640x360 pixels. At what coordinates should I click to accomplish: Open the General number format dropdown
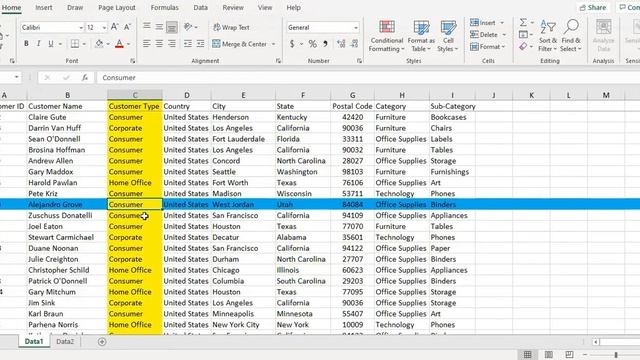tap(356, 27)
